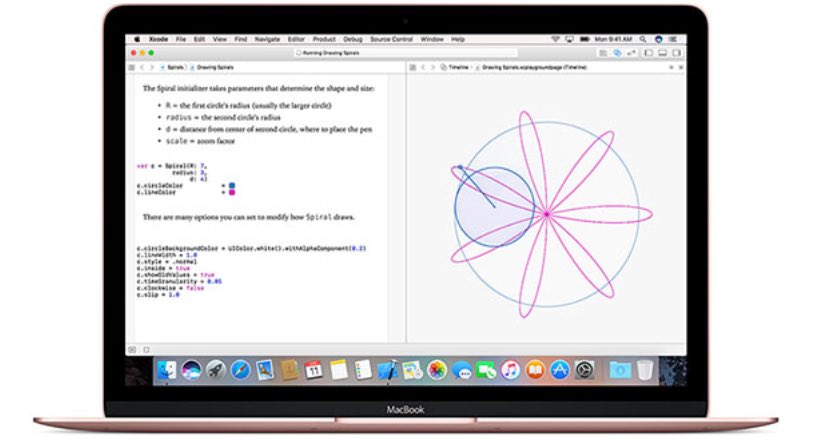Open the Product menu

coord(324,39)
